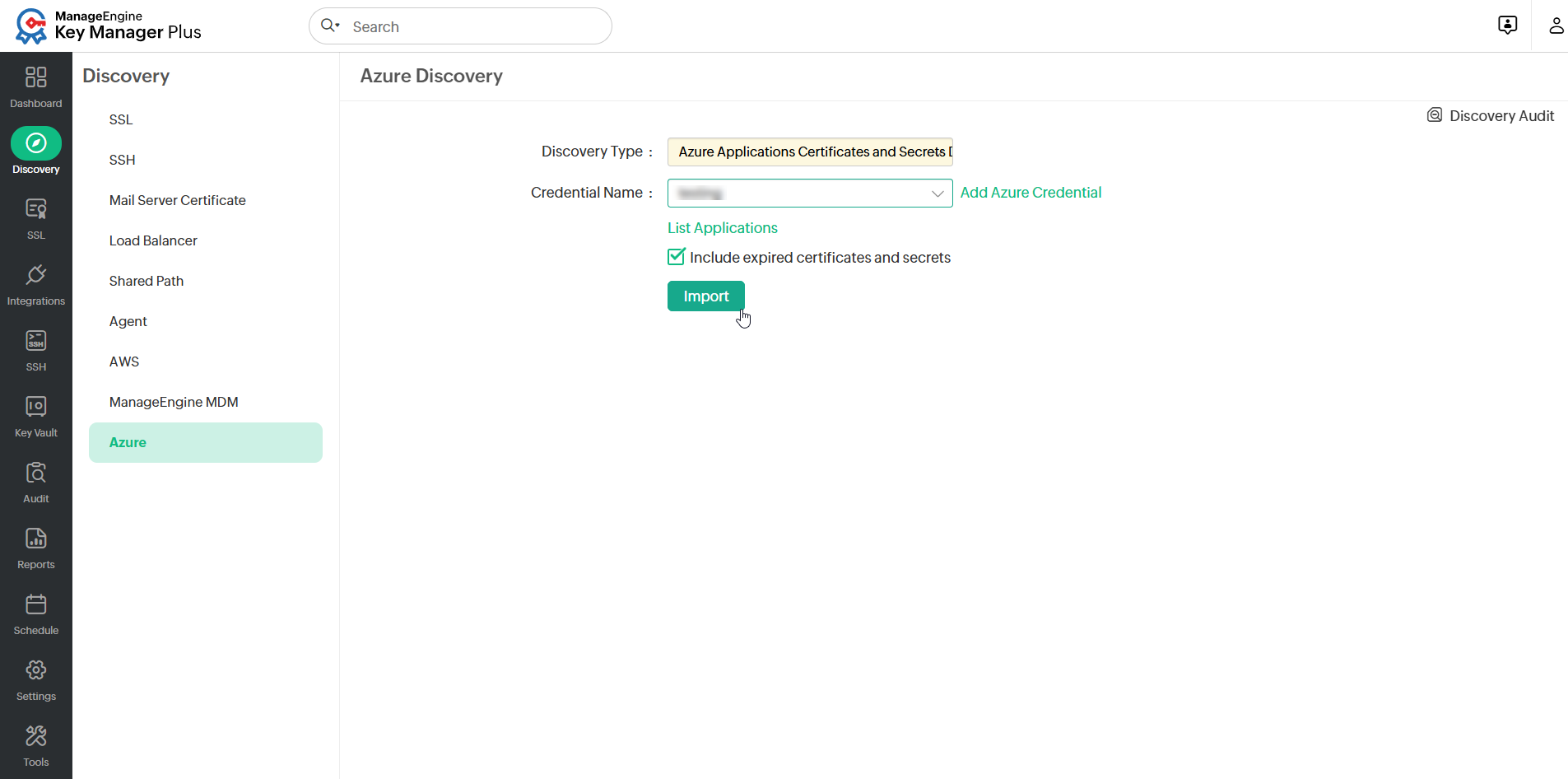Click Add Azure Credential link
The width and height of the screenshot is (1568, 779).
tap(1031, 193)
